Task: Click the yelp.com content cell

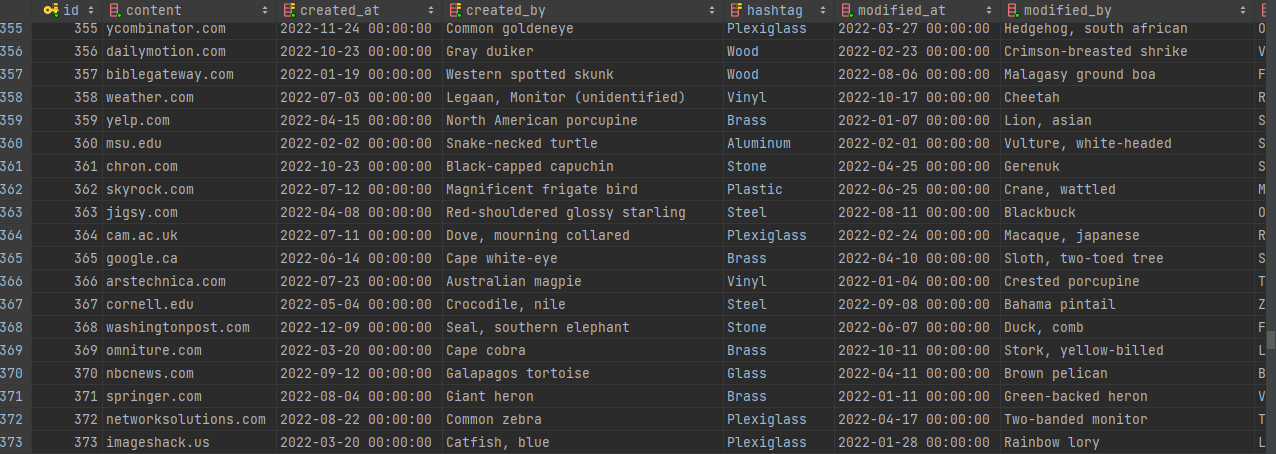Action: pyautogui.click(x=189, y=120)
